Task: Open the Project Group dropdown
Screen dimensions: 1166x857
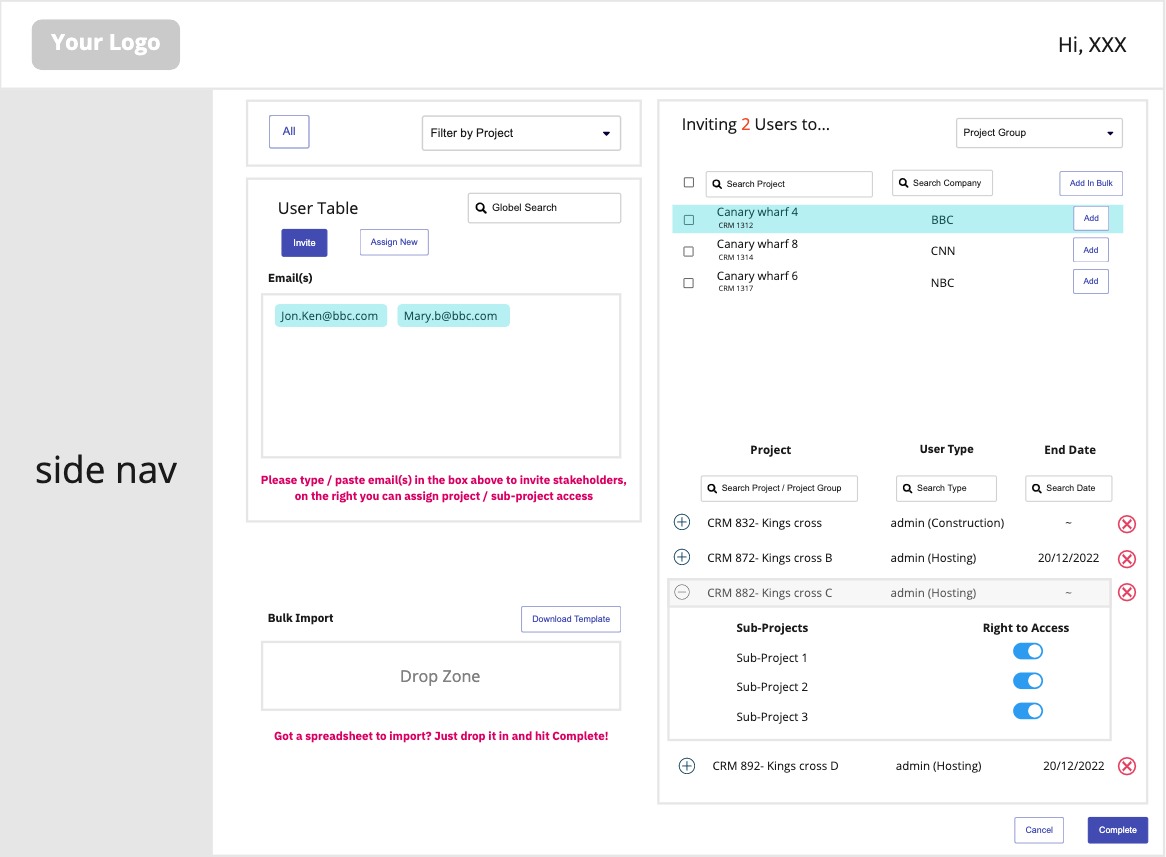Action: pos(1038,133)
